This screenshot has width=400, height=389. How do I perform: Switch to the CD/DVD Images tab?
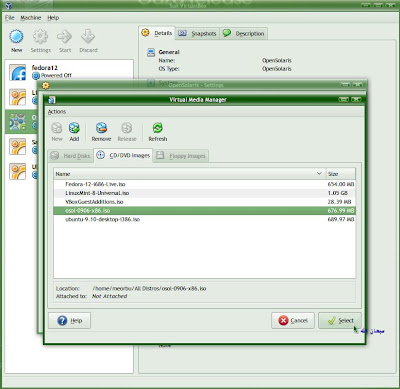coord(123,155)
